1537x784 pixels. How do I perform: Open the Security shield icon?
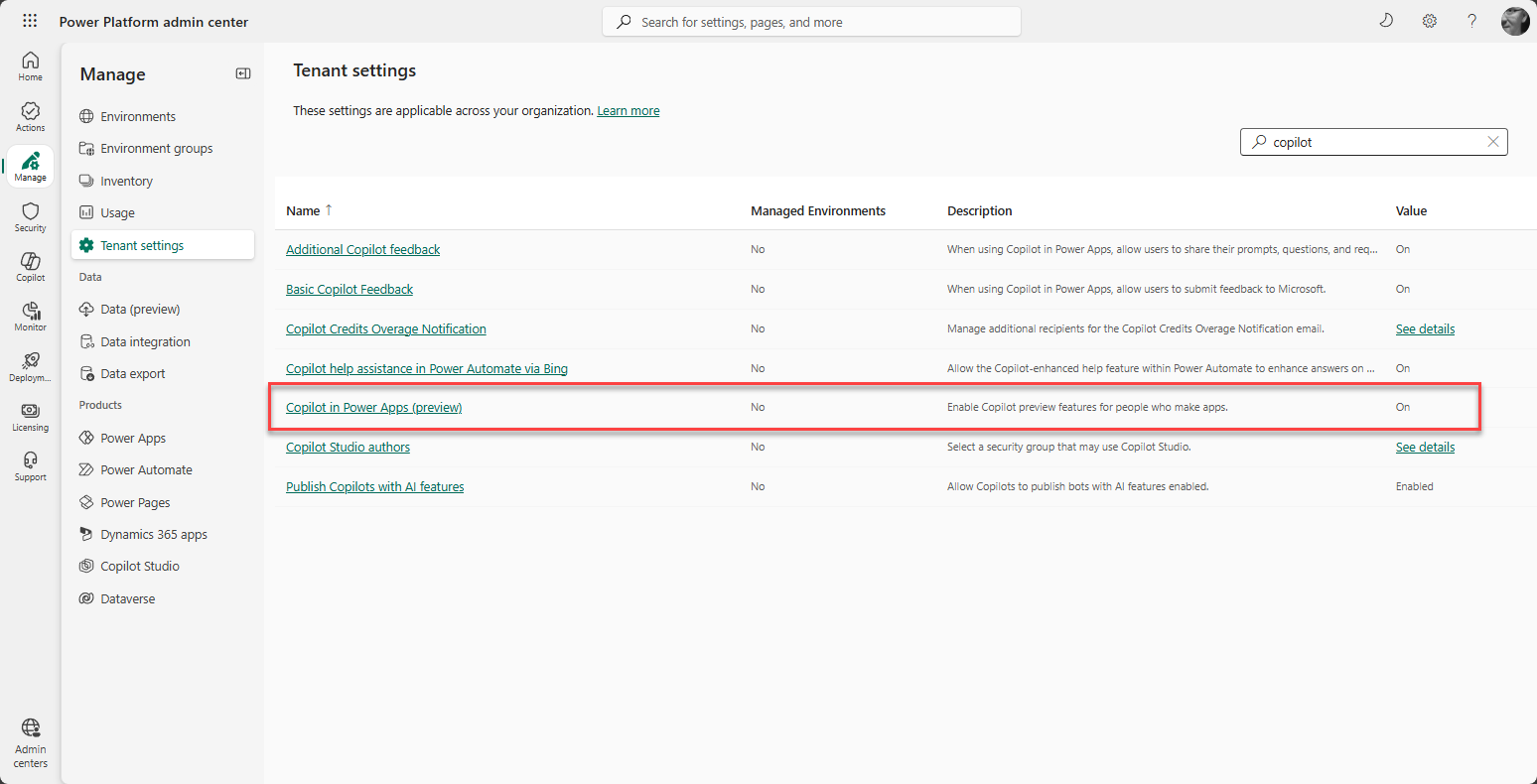point(31,216)
